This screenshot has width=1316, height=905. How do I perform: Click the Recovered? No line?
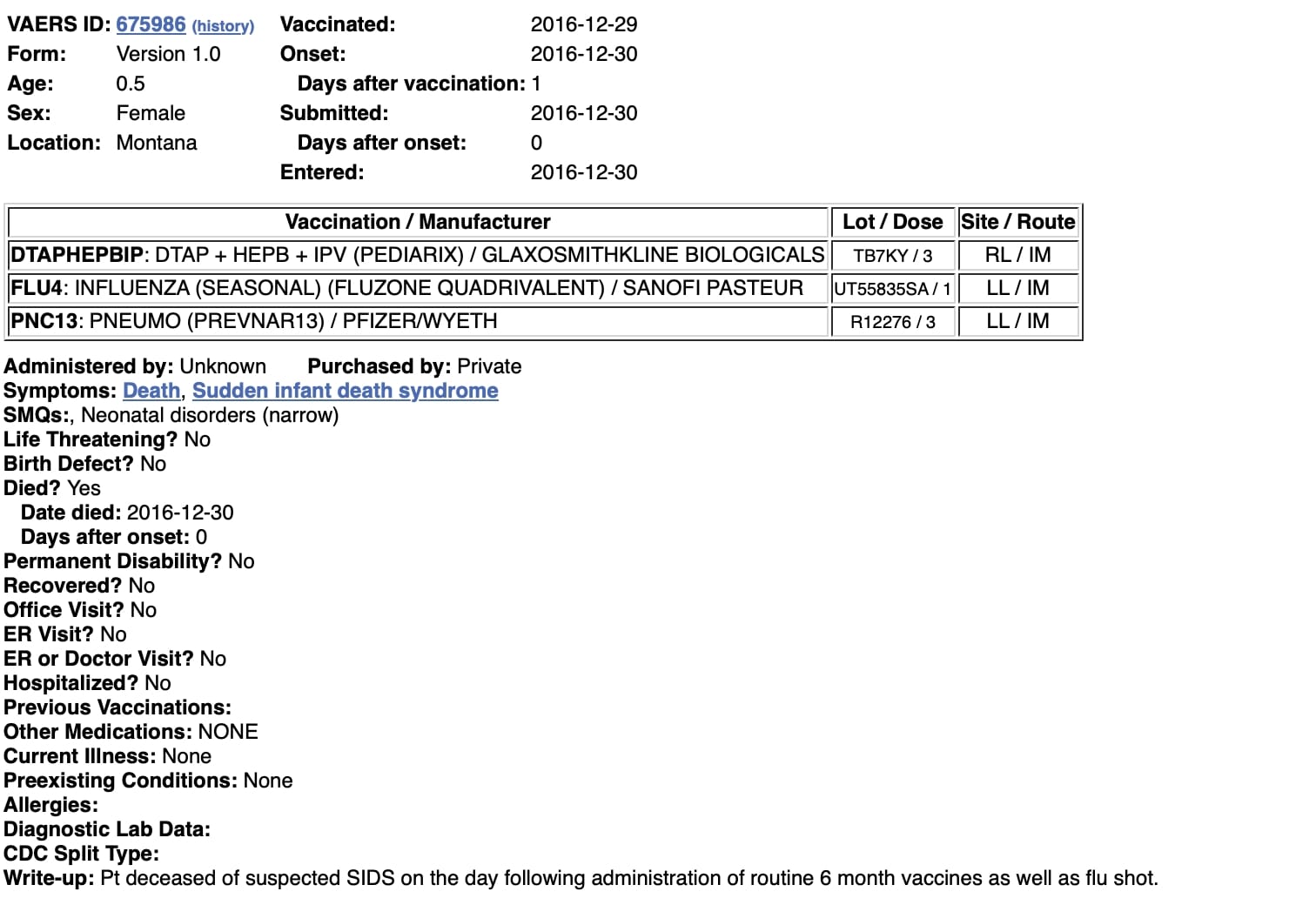point(79,586)
